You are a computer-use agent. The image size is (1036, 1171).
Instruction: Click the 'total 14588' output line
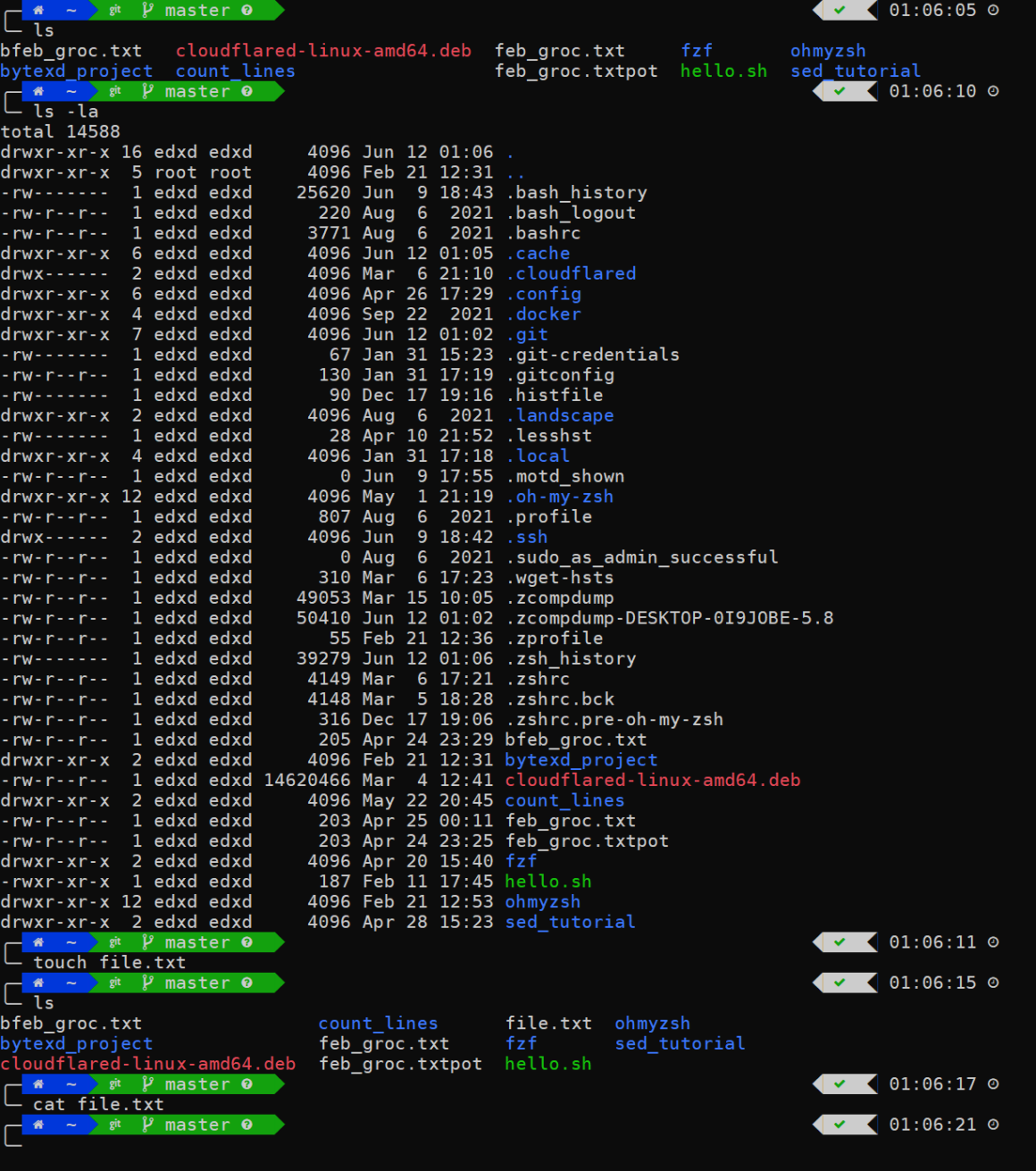[x=60, y=132]
